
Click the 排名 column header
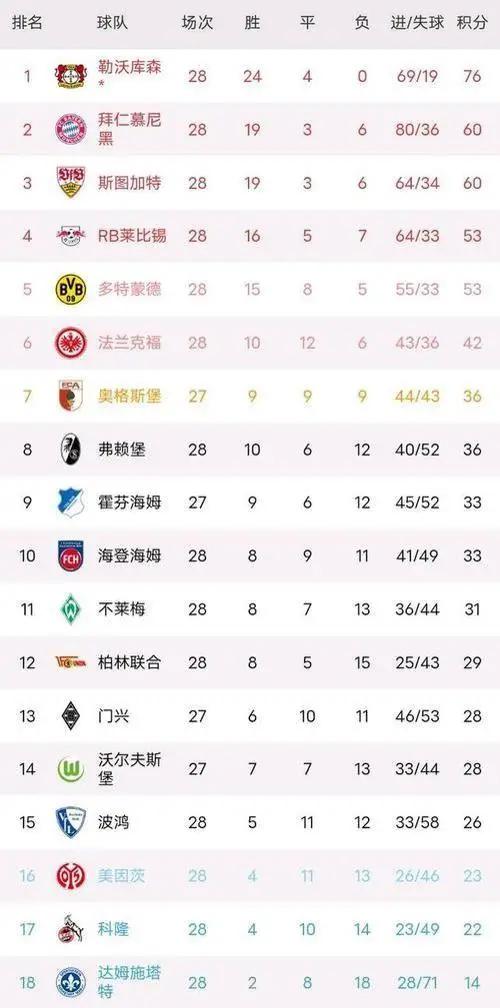point(27,23)
